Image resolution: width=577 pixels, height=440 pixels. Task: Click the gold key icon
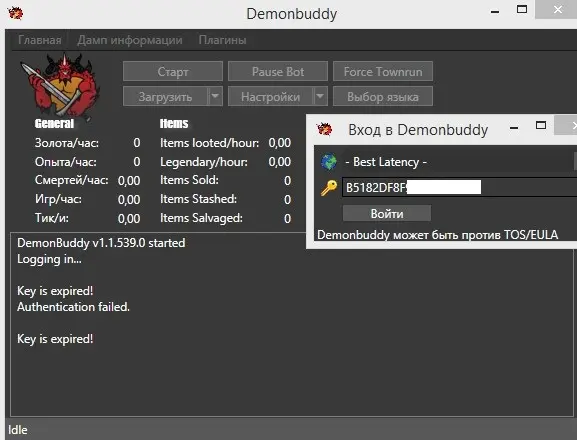click(329, 188)
